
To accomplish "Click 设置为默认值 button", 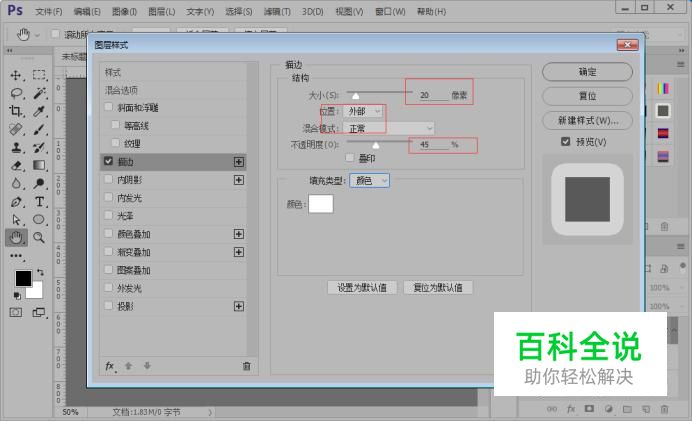I will coord(362,288).
